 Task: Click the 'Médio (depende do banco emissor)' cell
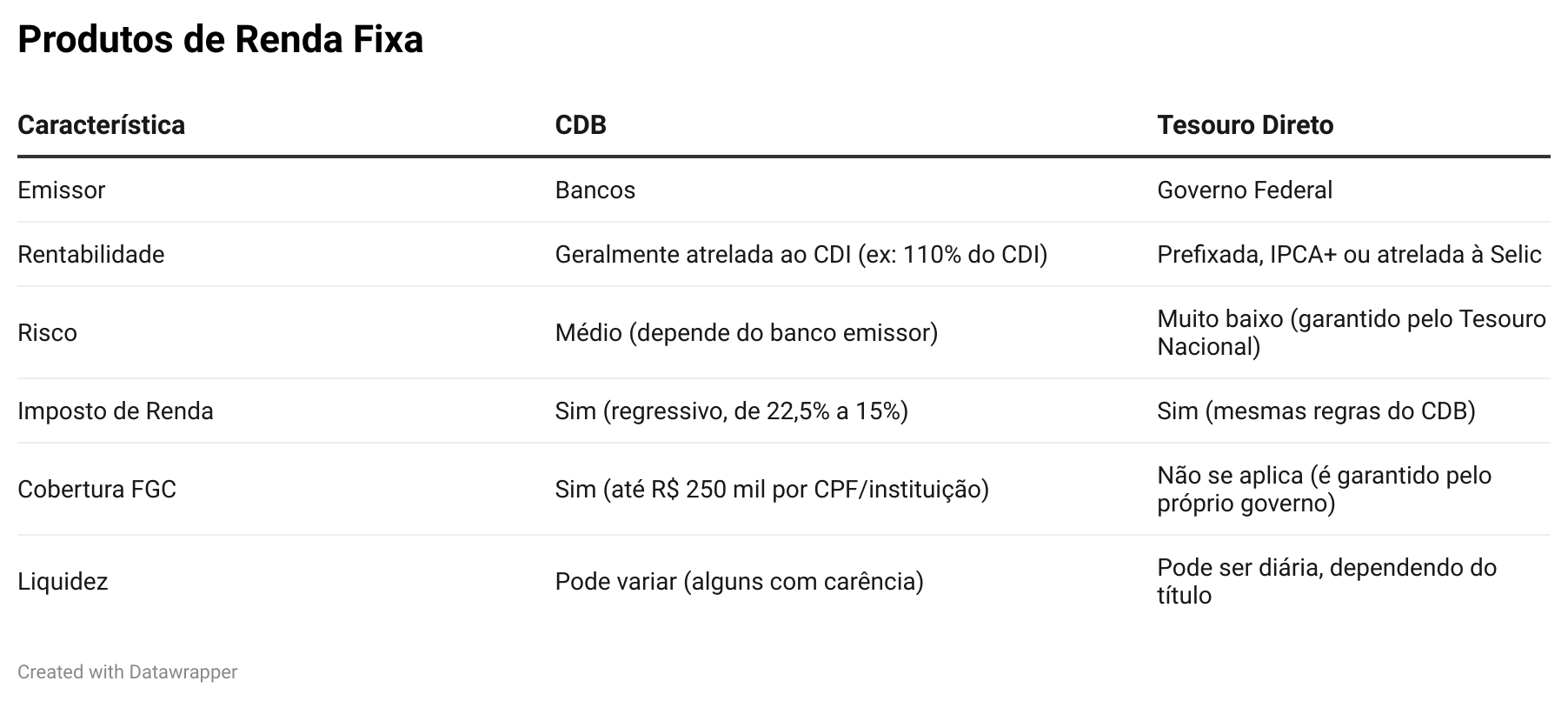[x=746, y=333]
